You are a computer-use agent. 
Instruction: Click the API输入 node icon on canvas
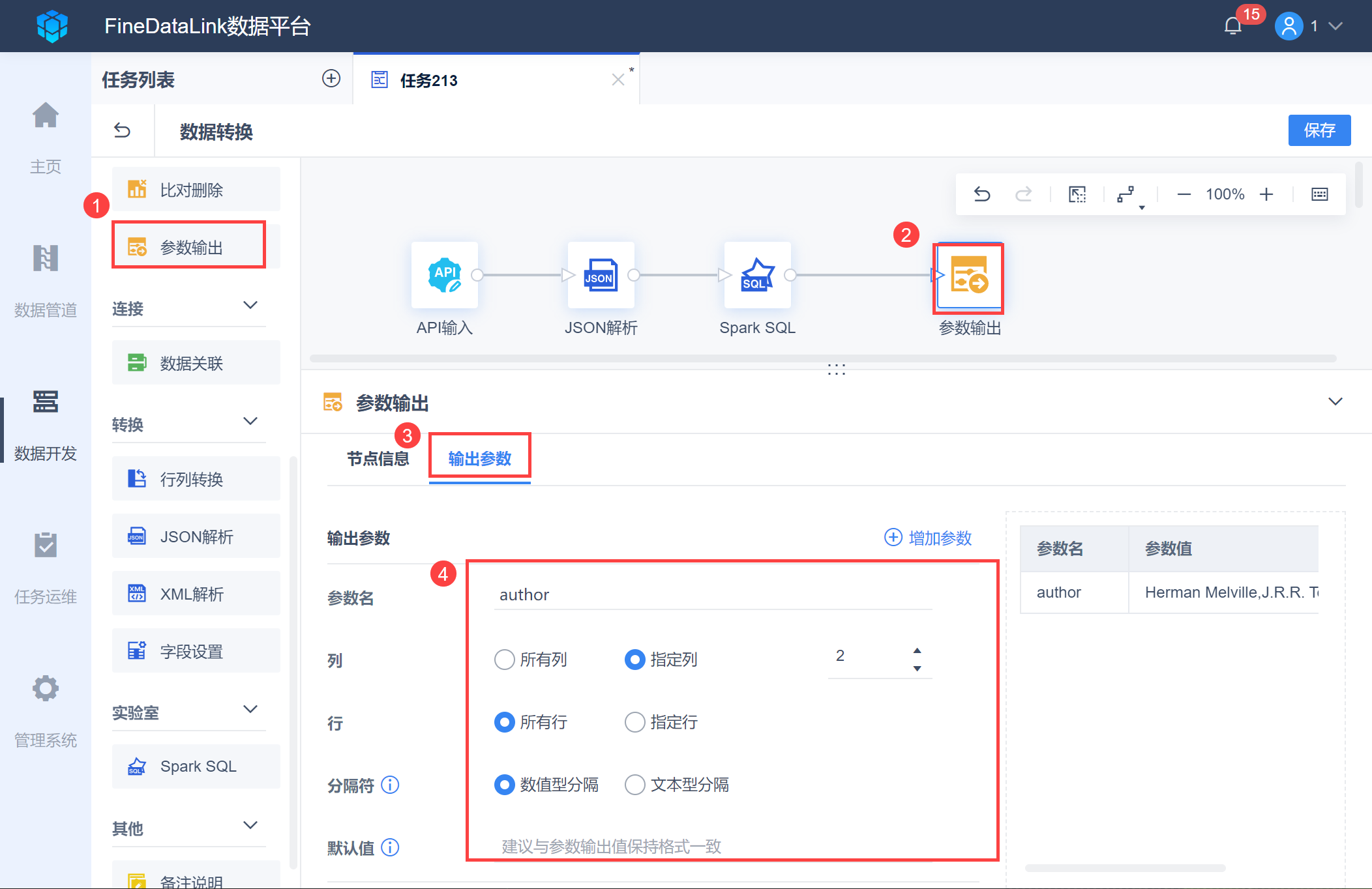[445, 275]
